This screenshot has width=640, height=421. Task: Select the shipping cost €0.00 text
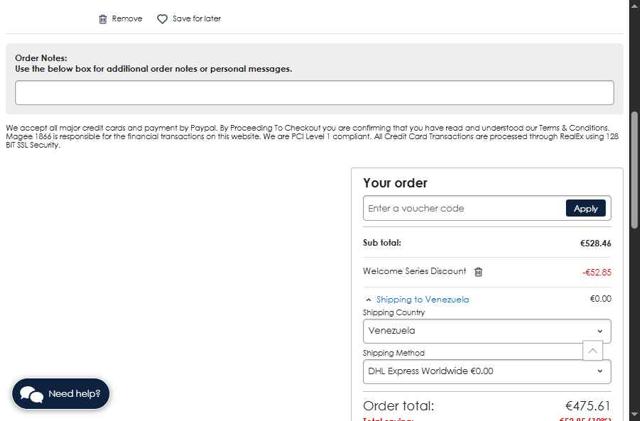pos(600,299)
